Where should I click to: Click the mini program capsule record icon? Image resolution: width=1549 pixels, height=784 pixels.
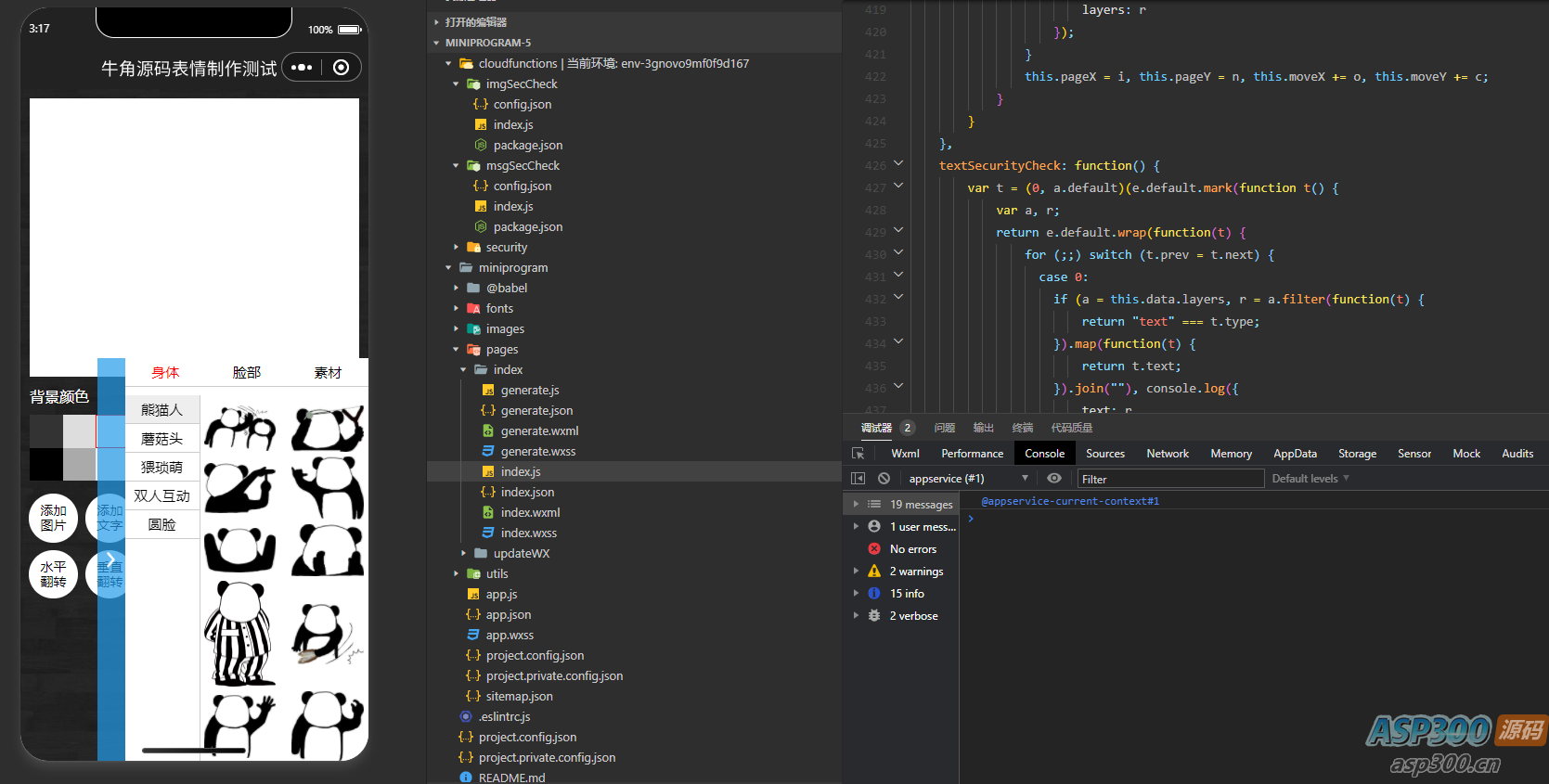tap(341, 68)
